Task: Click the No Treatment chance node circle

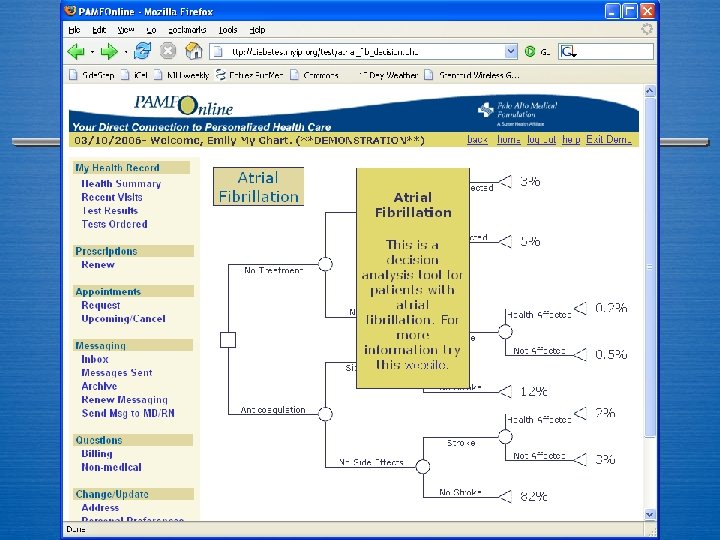Action: click(325, 264)
